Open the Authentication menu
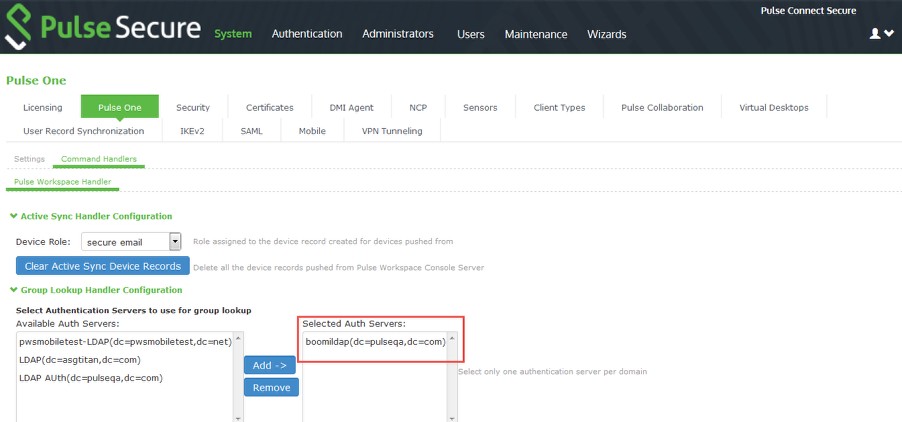The width and height of the screenshot is (902, 422). [307, 34]
